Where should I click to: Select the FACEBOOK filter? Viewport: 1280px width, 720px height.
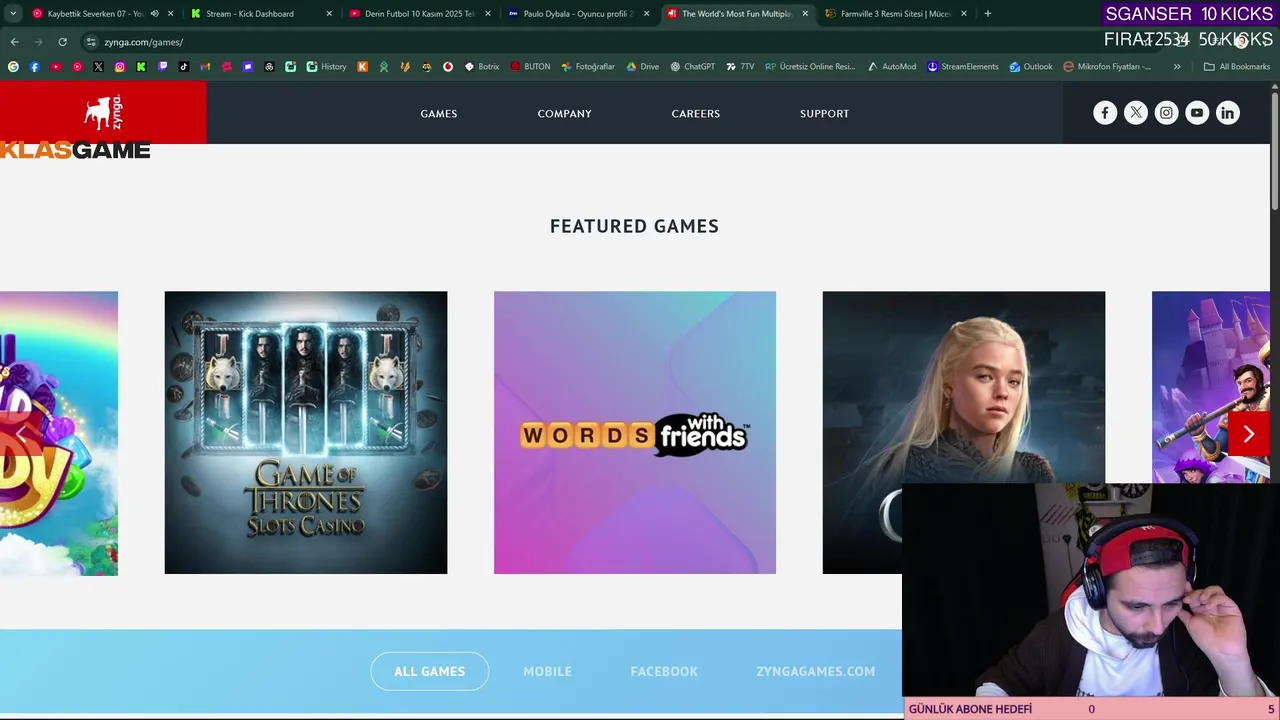pyautogui.click(x=664, y=671)
